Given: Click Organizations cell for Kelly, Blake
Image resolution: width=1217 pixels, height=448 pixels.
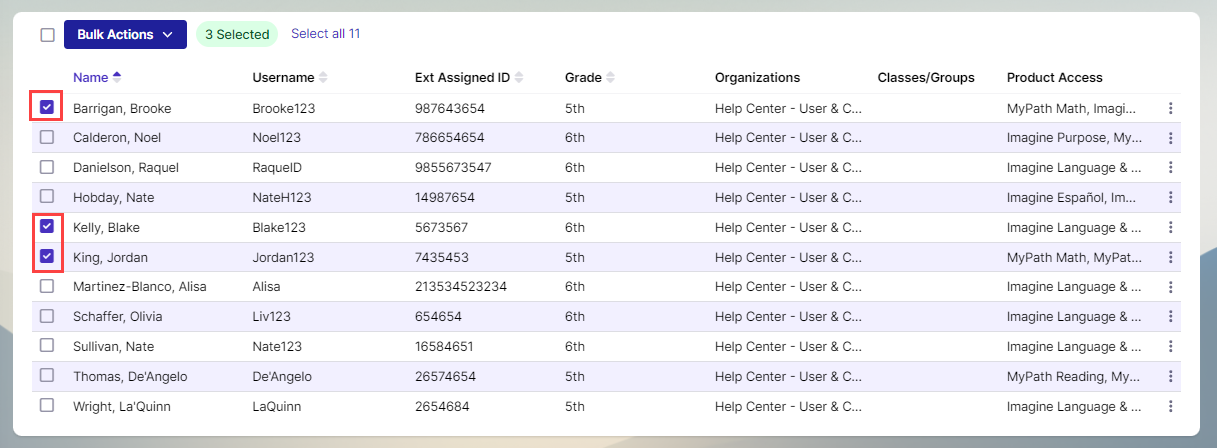Looking at the screenshot, I should [x=789, y=228].
